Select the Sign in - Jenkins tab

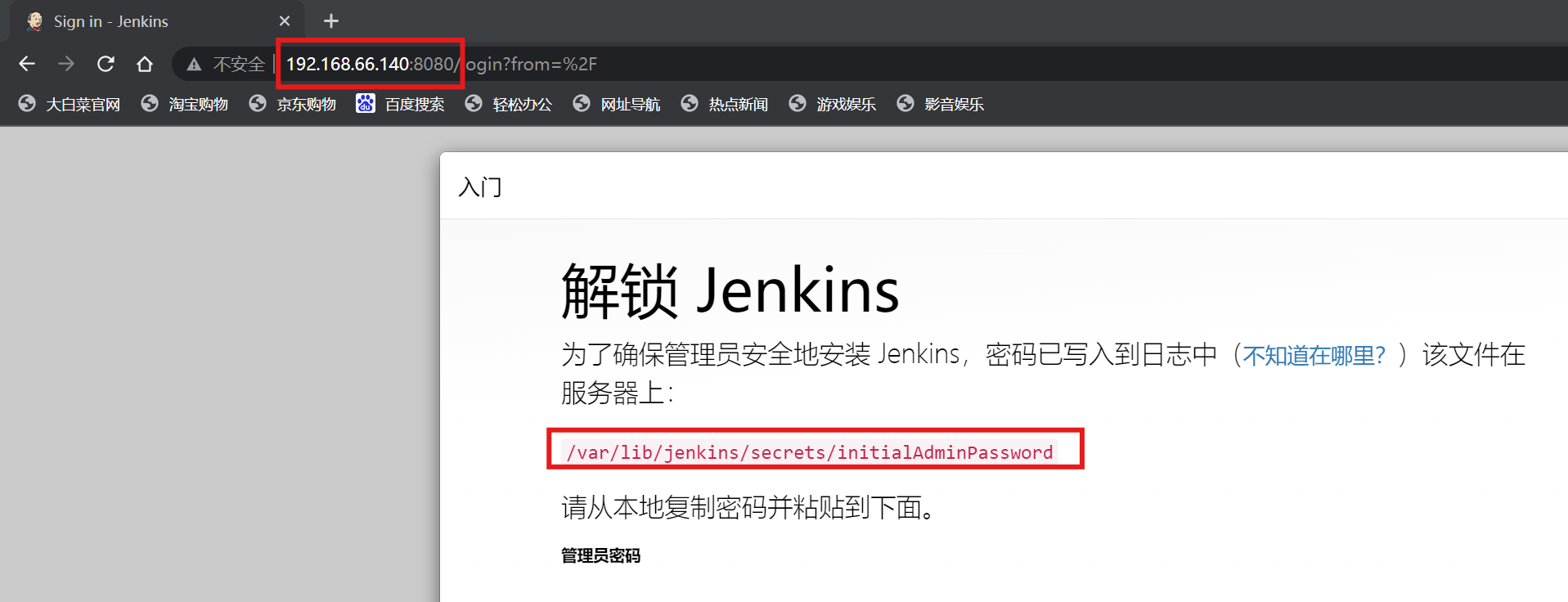coord(156,21)
